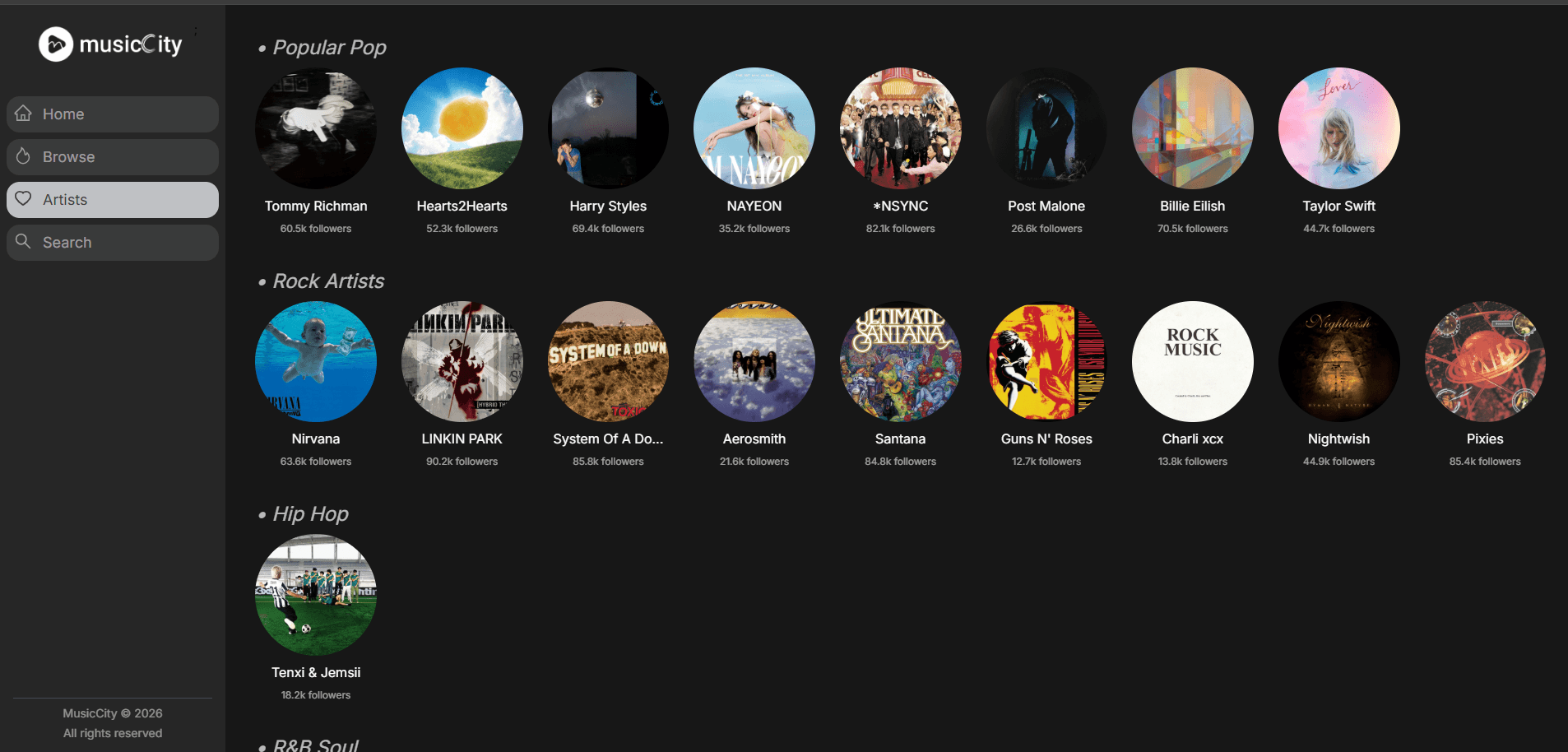The height and width of the screenshot is (752, 1568).
Task: Select Nightwish artist picture
Action: [1339, 362]
